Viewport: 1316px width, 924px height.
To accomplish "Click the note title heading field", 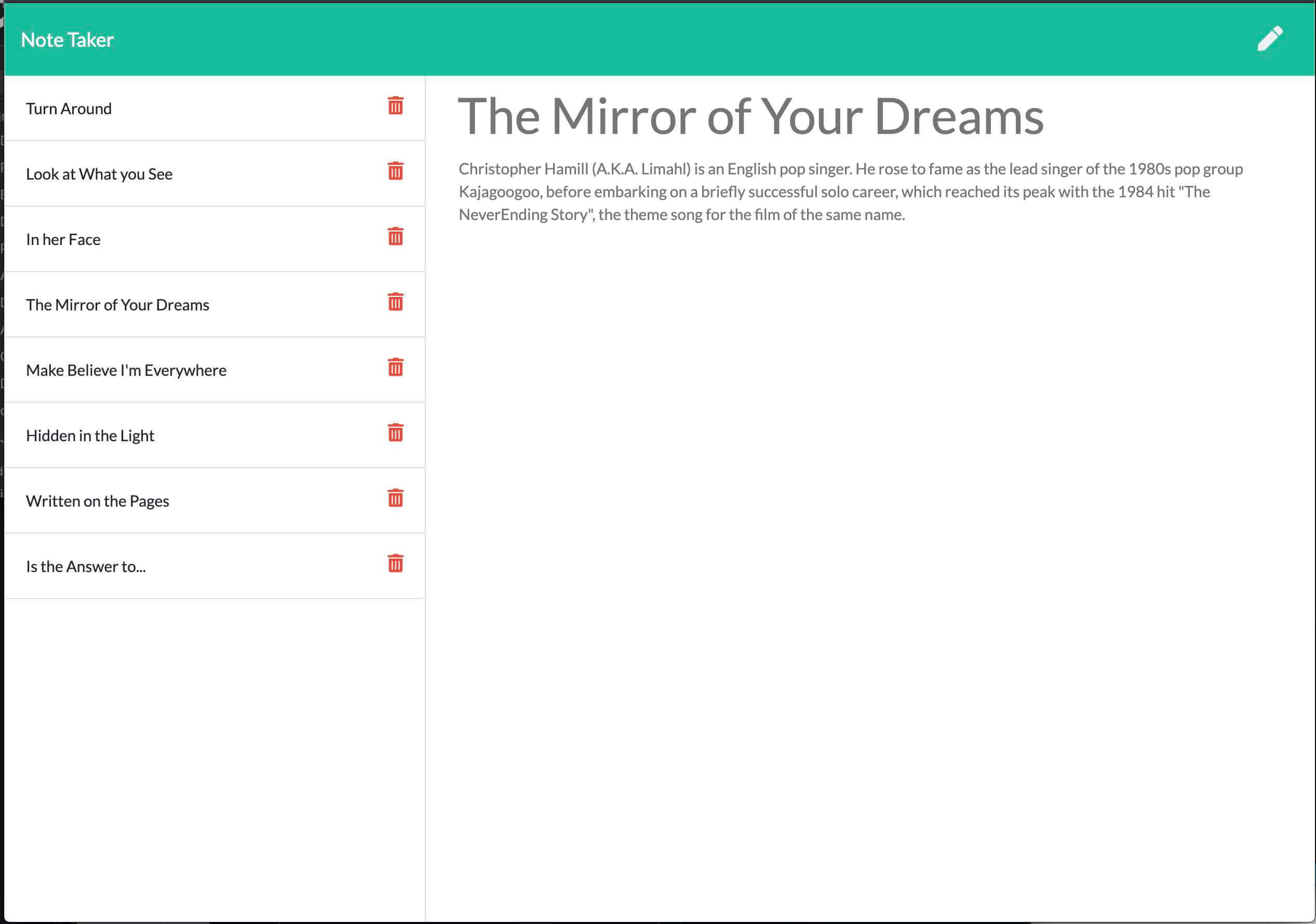I will tap(751, 117).
